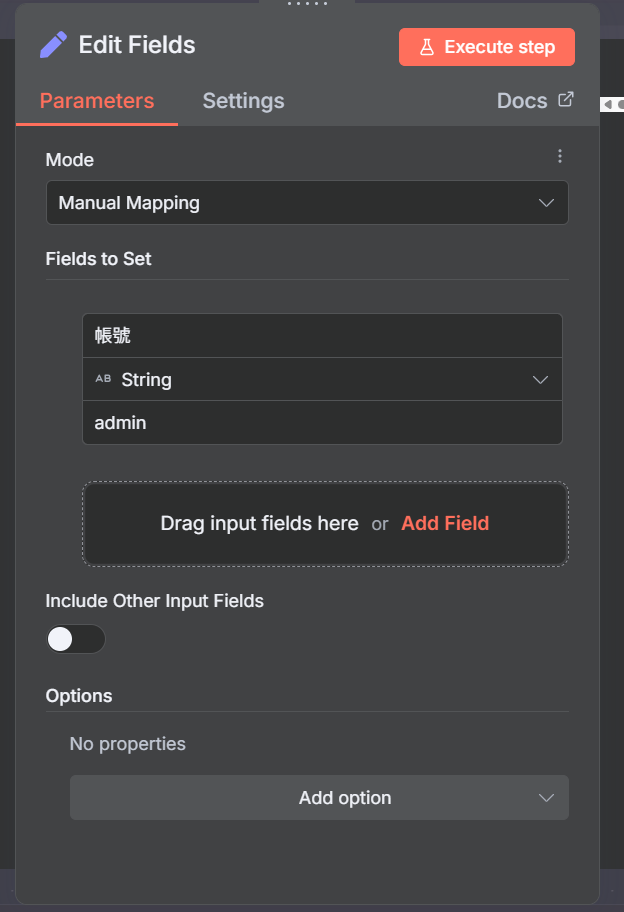Click the AB string type icon
This screenshot has height=912, width=624.
click(x=103, y=380)
